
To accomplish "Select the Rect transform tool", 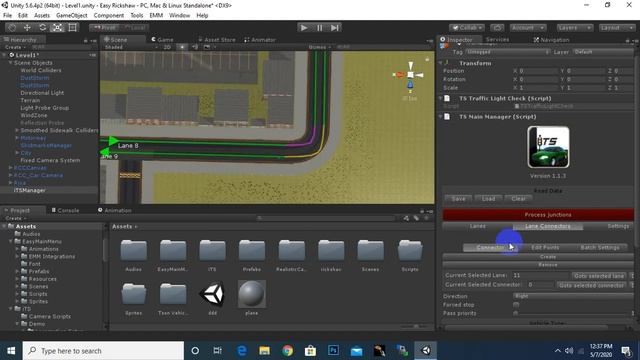I will pos(72,28).
